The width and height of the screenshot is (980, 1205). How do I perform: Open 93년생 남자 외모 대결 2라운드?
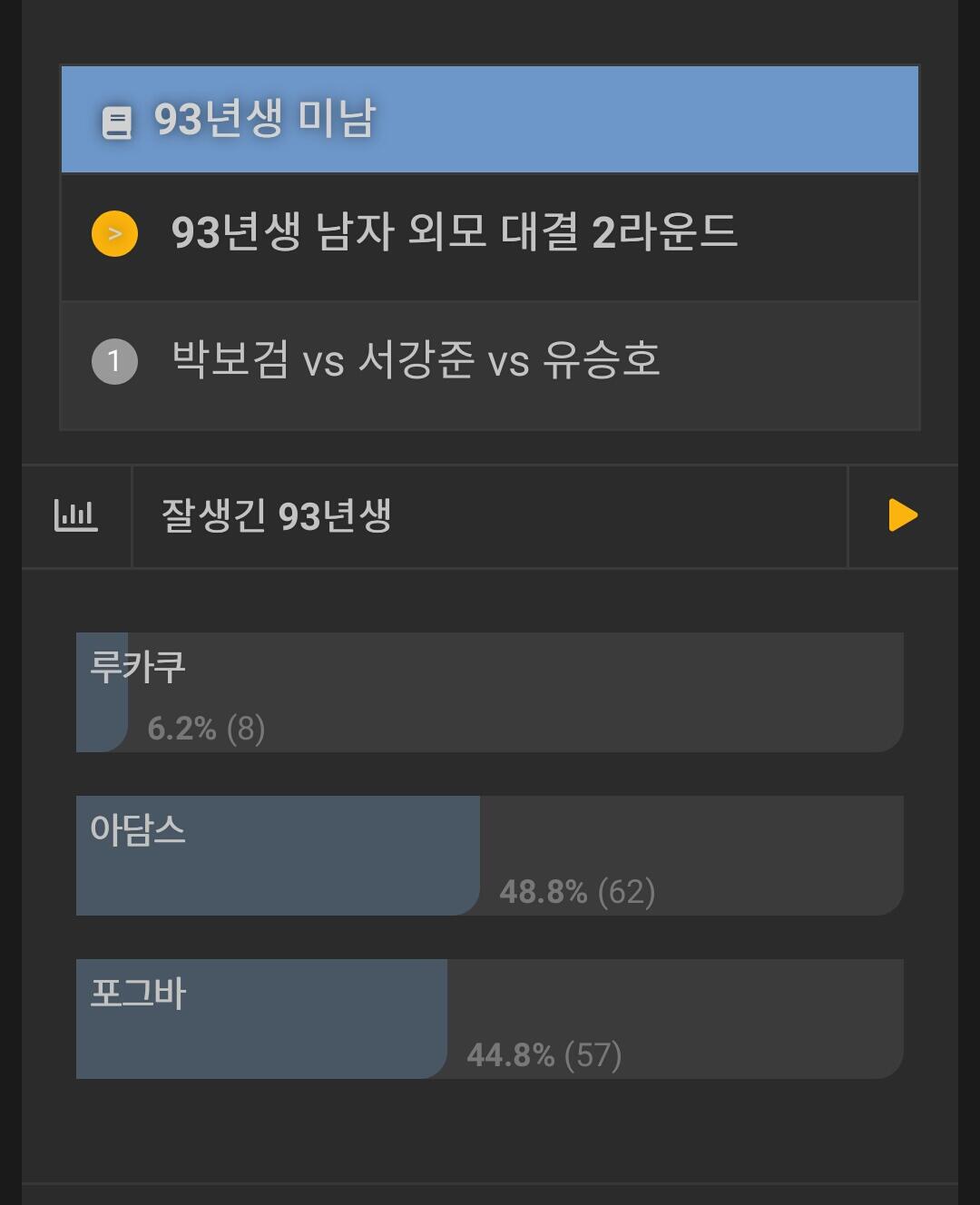454,232
